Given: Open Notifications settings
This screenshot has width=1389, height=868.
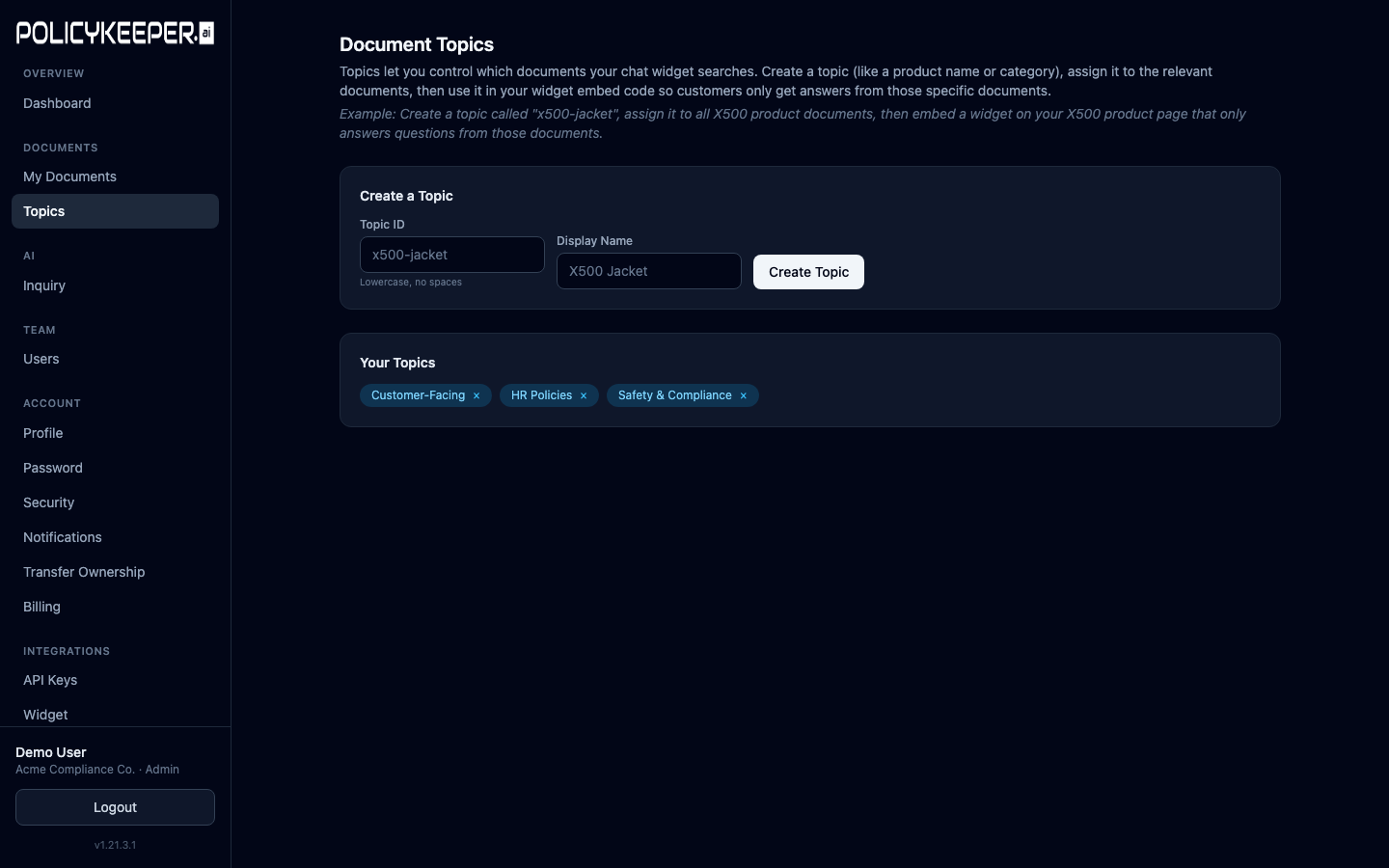Looking at the screenshot, I should tap(63, 537).
